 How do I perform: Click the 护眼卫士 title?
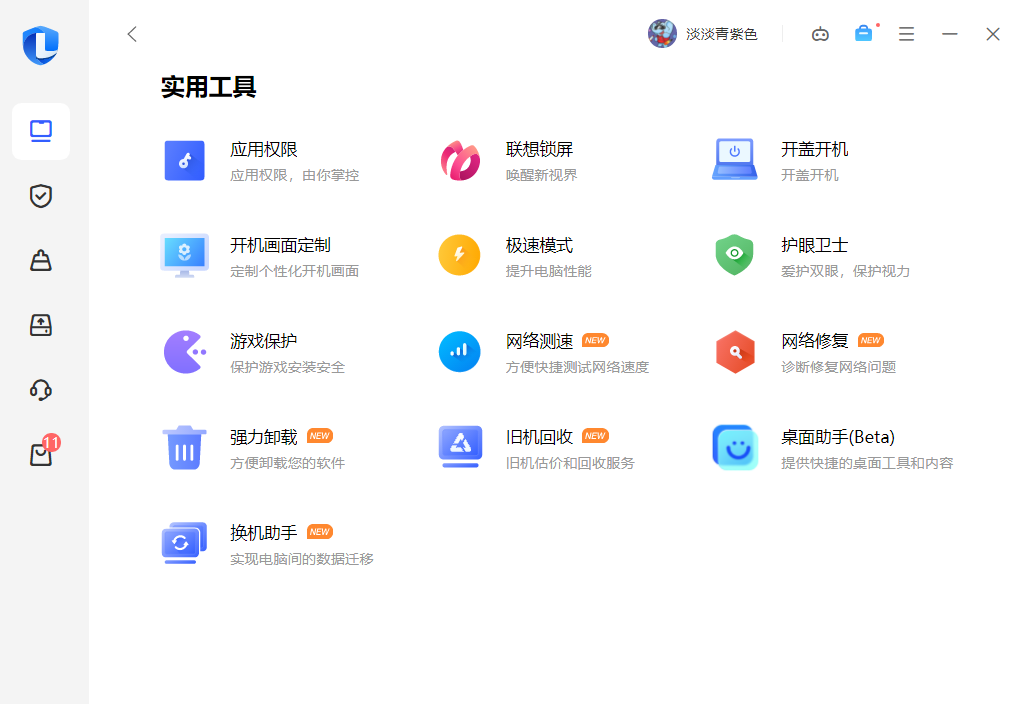(815, 245)
